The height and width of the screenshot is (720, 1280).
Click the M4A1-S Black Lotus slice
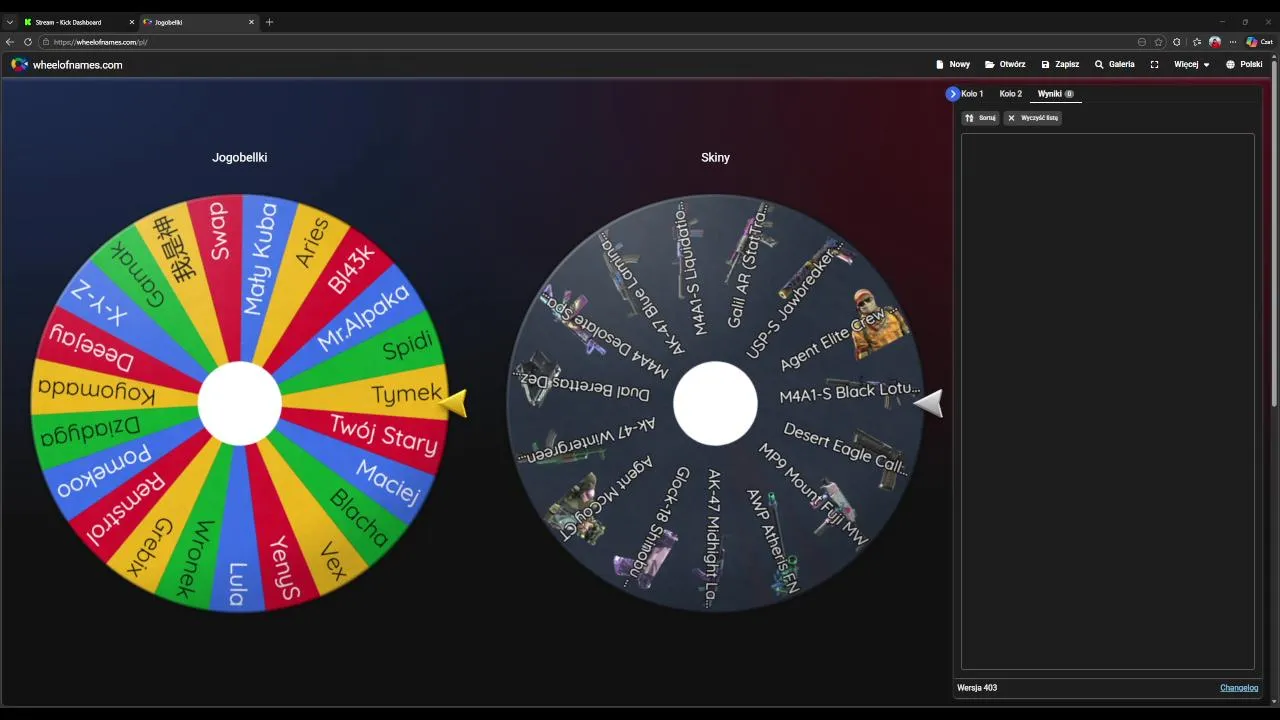click(x=850, y=392)
